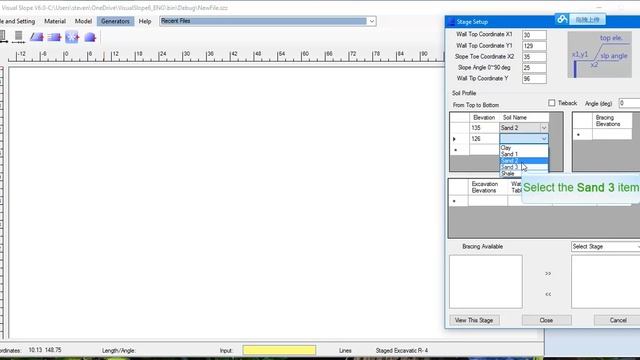Click the Slope Angle field
Viewport: 640px width, 360px height.
534,68
